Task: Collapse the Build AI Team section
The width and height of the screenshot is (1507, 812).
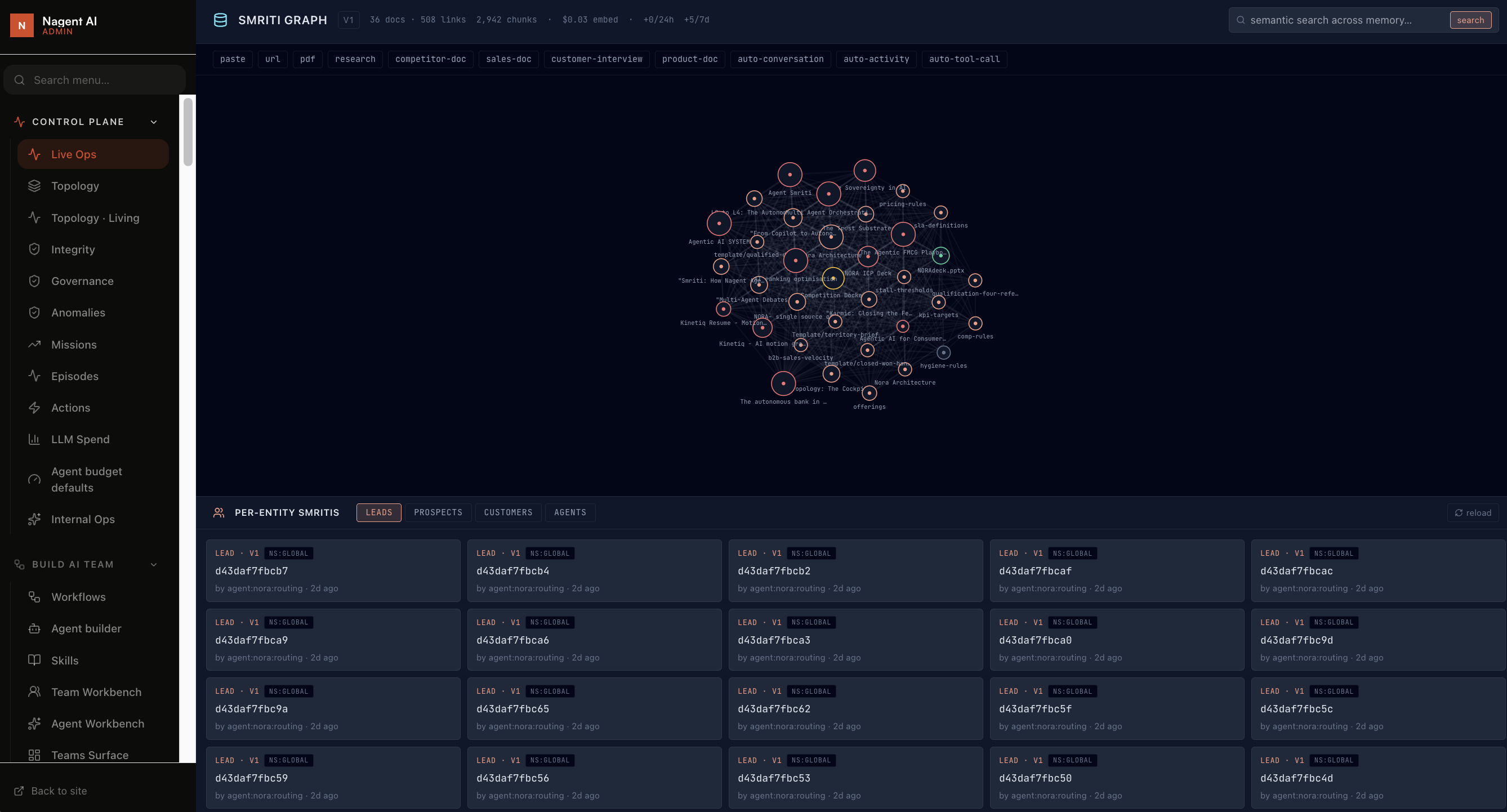Action: (154, 565)
